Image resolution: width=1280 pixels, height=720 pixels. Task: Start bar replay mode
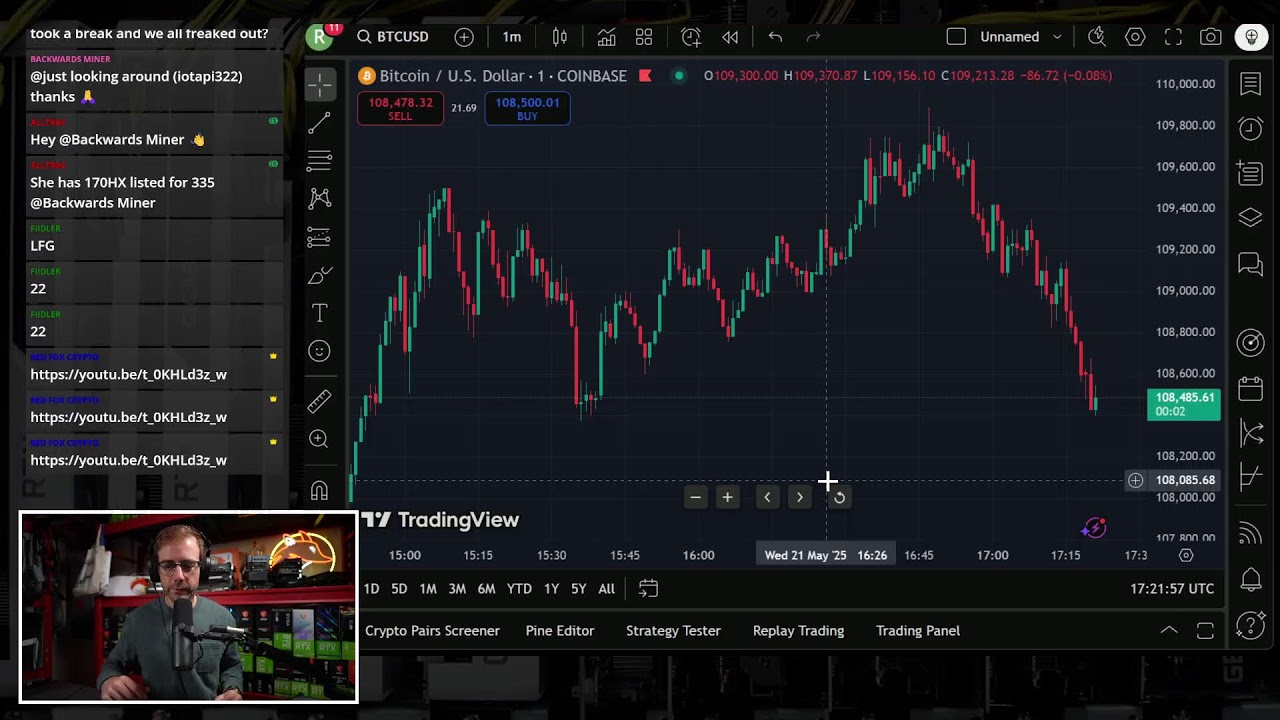tap(730, 37)
